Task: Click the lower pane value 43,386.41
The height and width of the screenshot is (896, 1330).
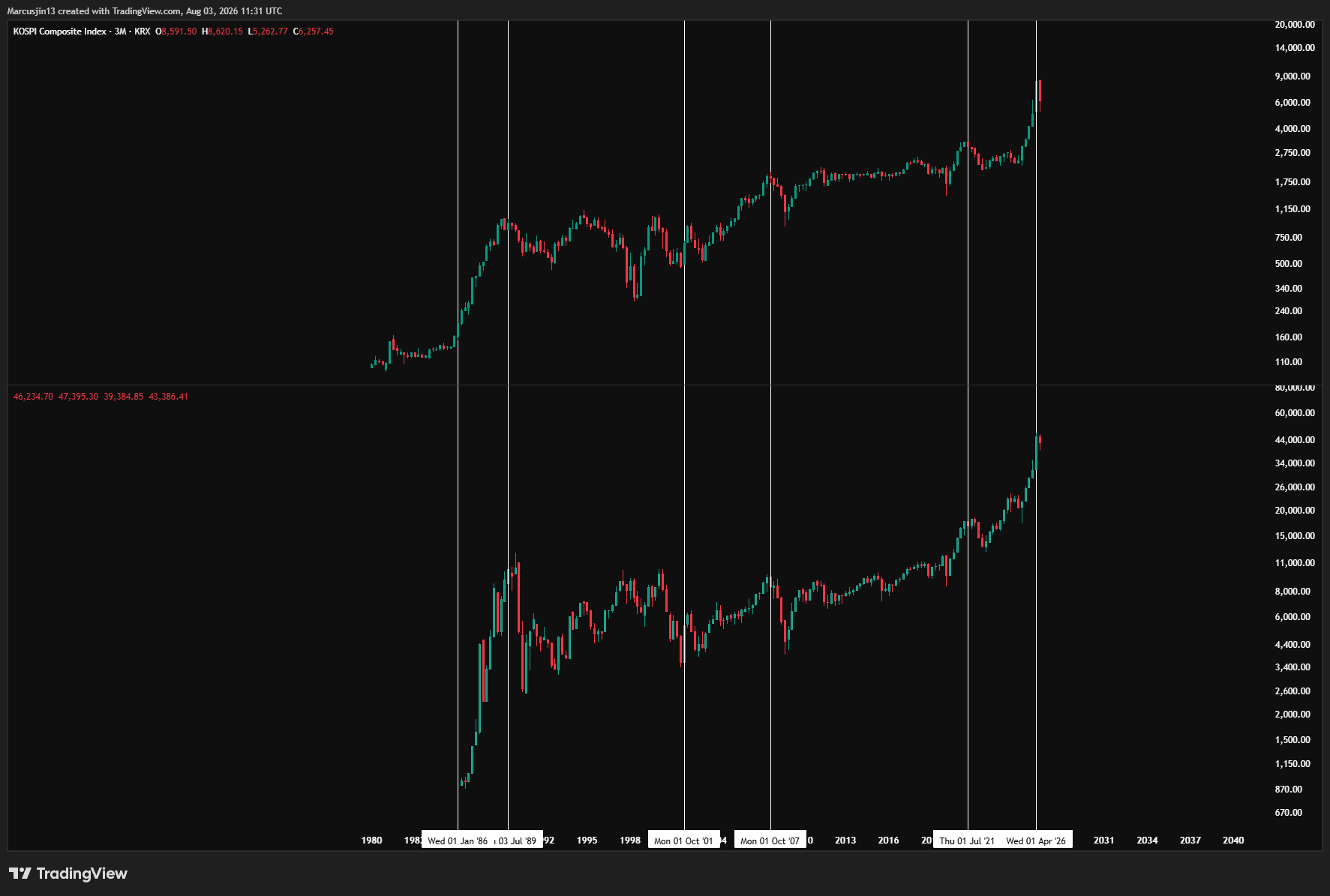Action: click(x=169, y=397)
